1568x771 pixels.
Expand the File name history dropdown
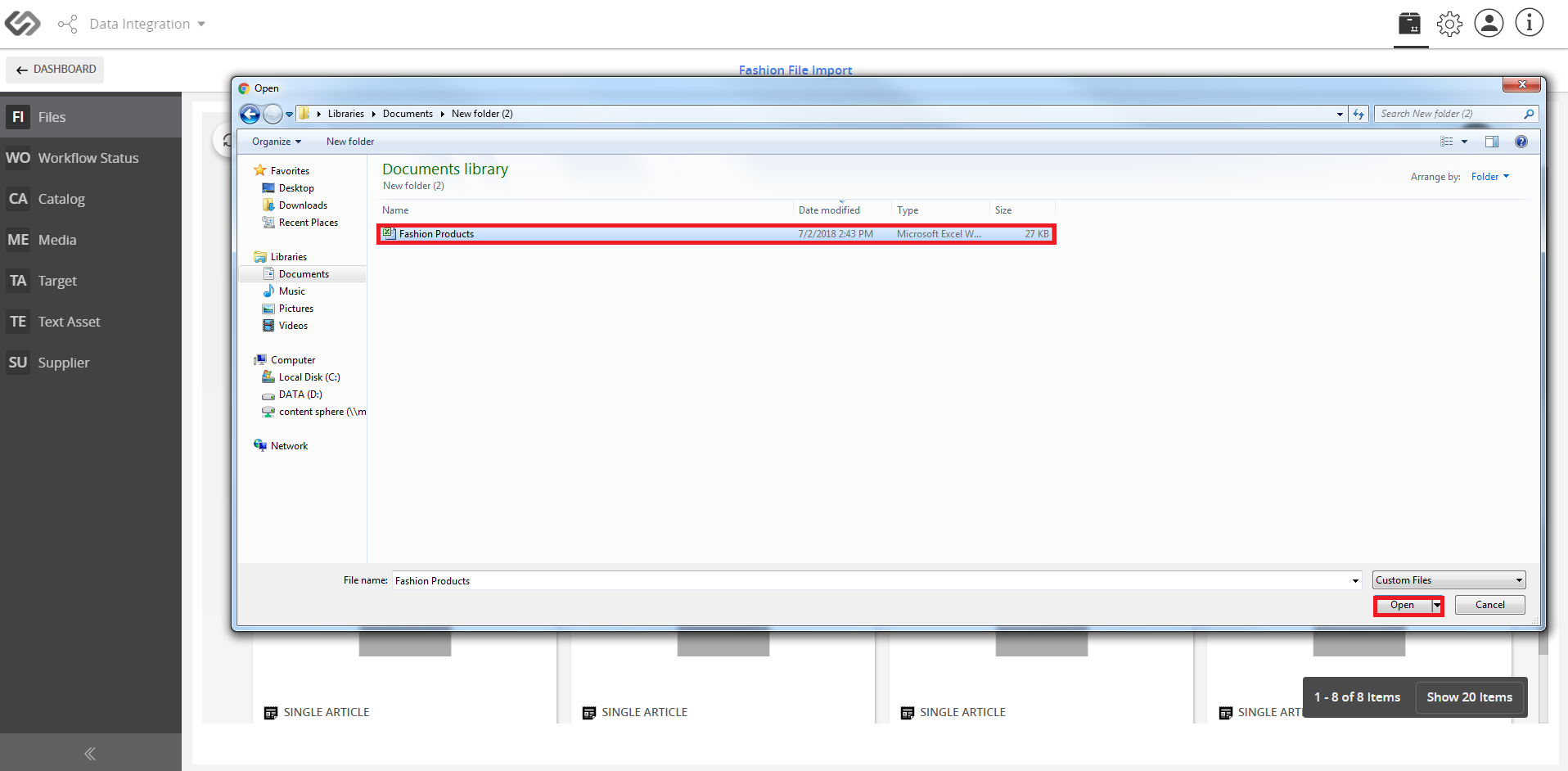click(1356, 580)
